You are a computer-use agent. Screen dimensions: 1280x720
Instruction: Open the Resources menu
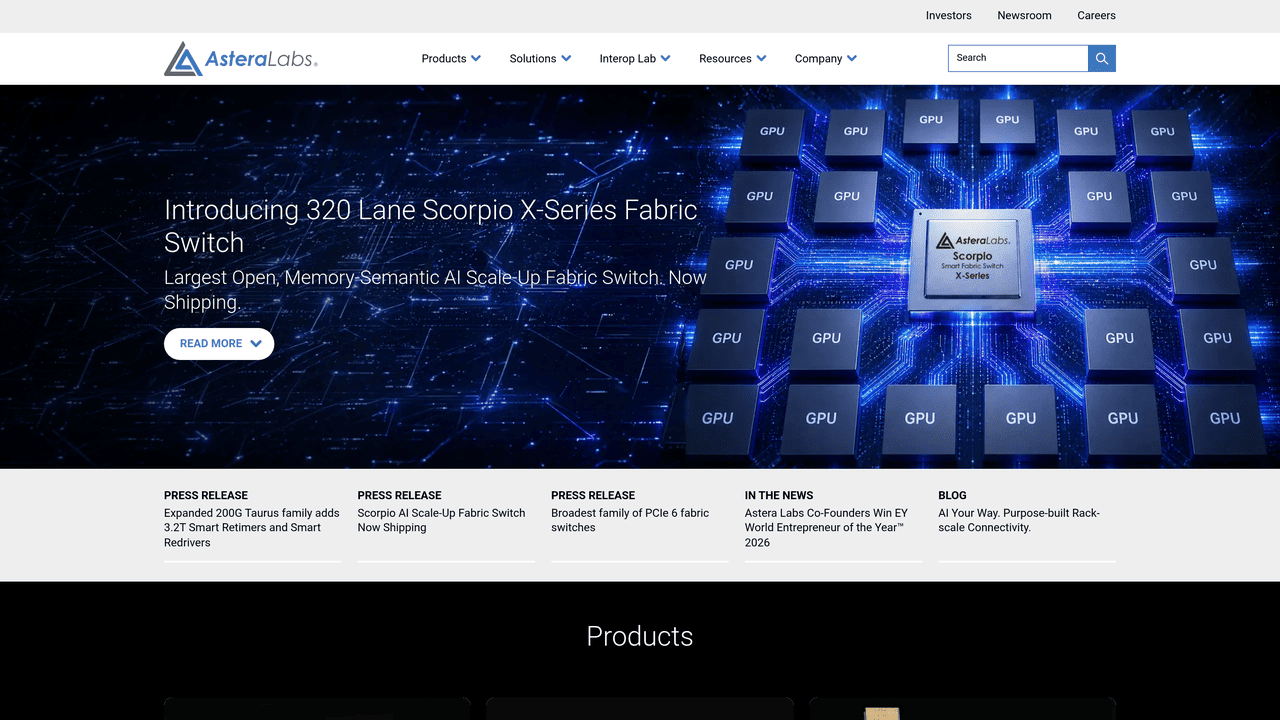click(x=725, y=59)
